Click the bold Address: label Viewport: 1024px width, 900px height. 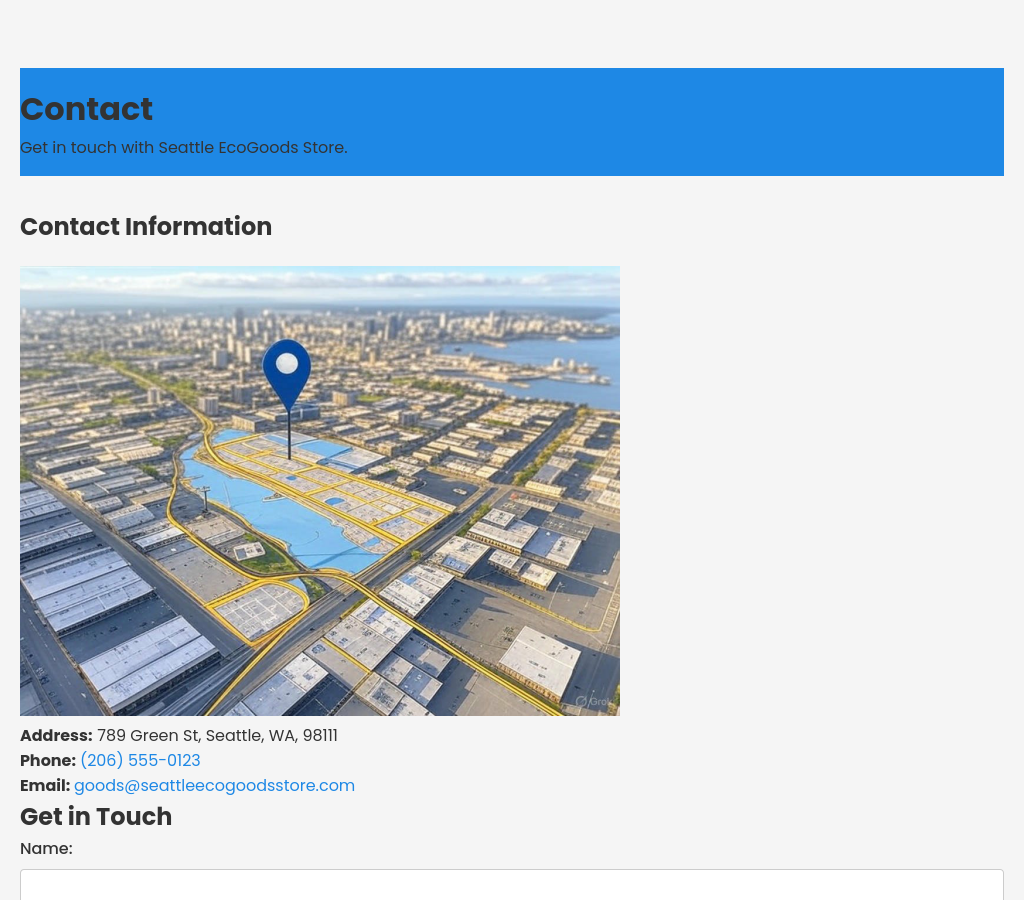coord(56,735)
